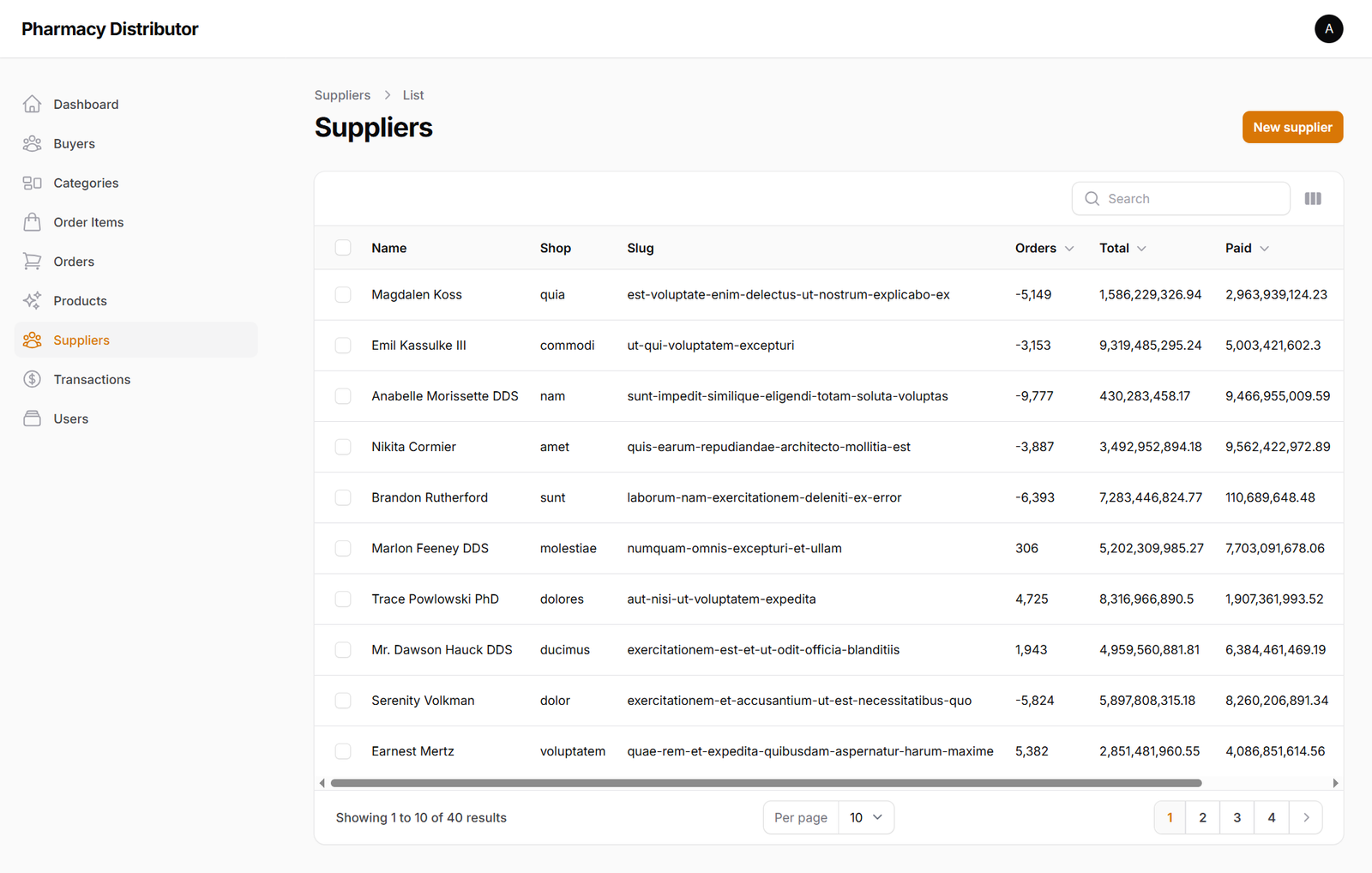The image size is (1372, 873).
Task: Check the row for Magdalen Koss
Action: 343,294
